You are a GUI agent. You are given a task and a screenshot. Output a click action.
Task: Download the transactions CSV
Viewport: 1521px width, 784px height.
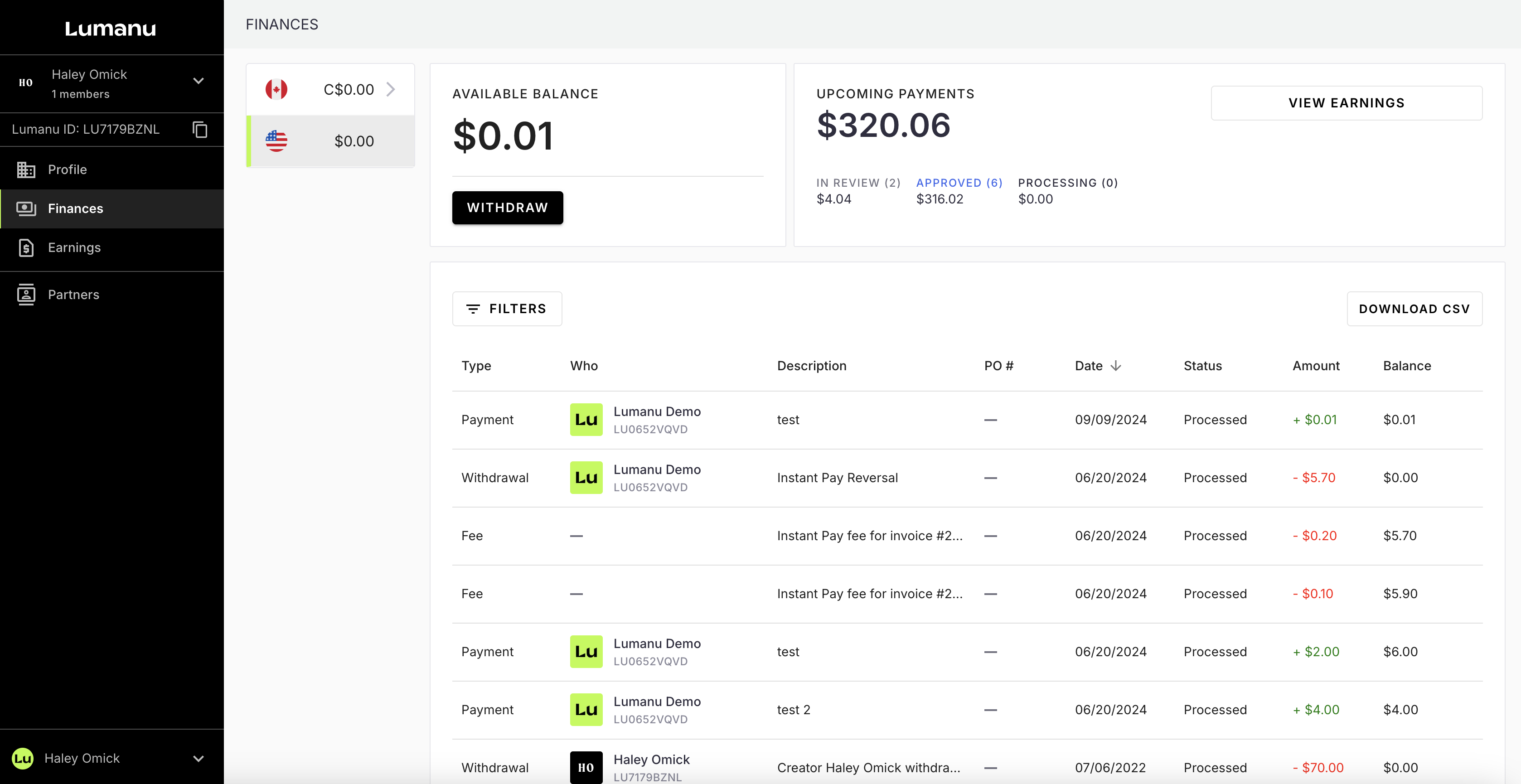1414,309
